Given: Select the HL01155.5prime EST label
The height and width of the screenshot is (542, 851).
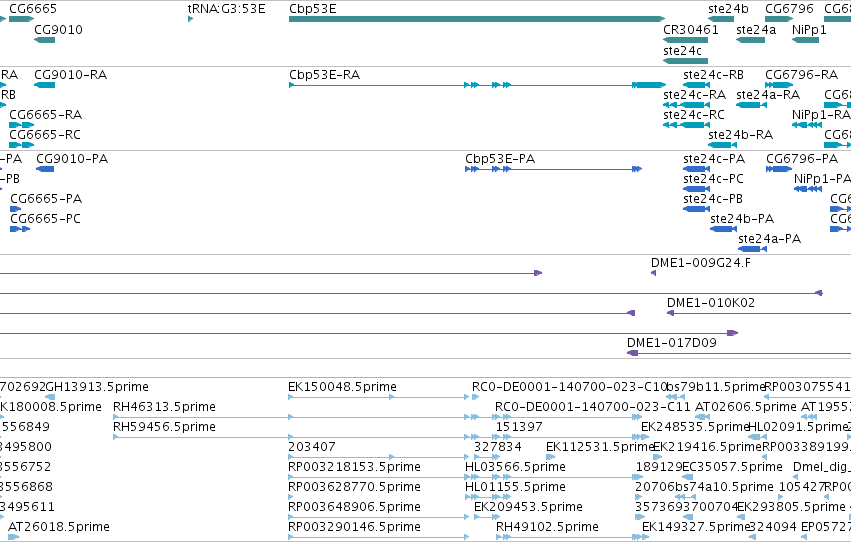Looking at the screenshot, I should (516, 488).
